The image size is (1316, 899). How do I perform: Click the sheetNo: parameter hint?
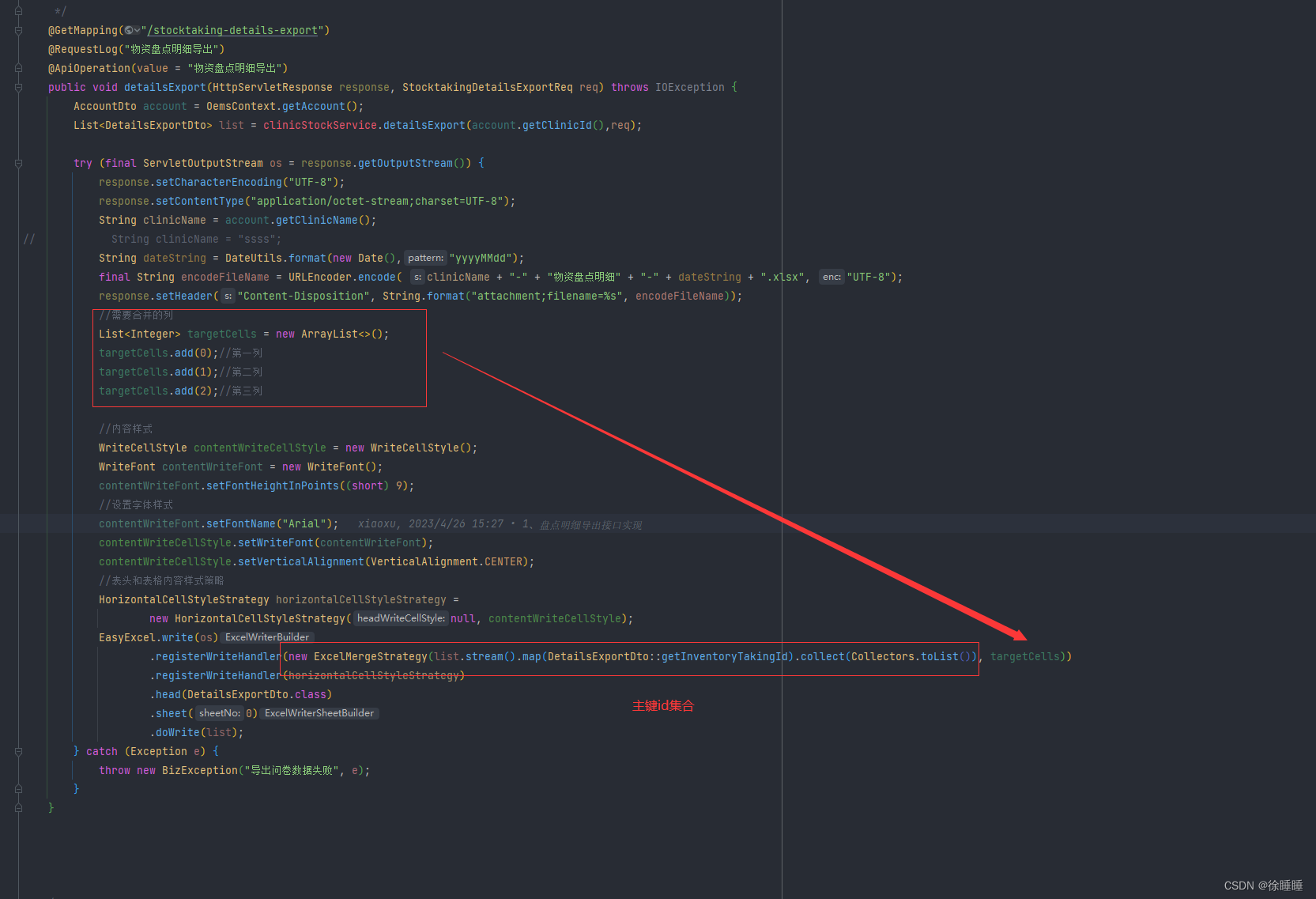click(220, 713)
